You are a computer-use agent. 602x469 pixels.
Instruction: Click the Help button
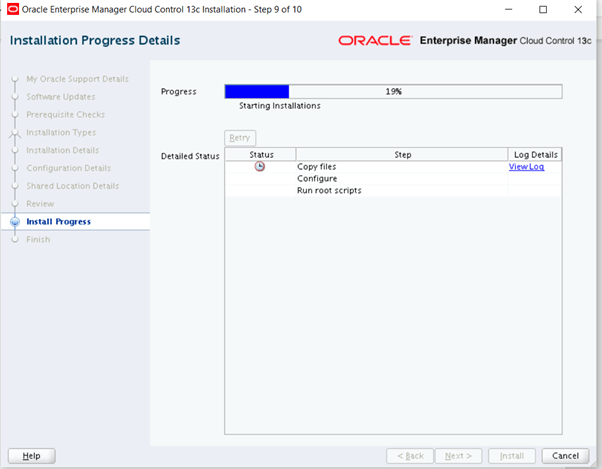pyautogui.click(x=31, y=455)
